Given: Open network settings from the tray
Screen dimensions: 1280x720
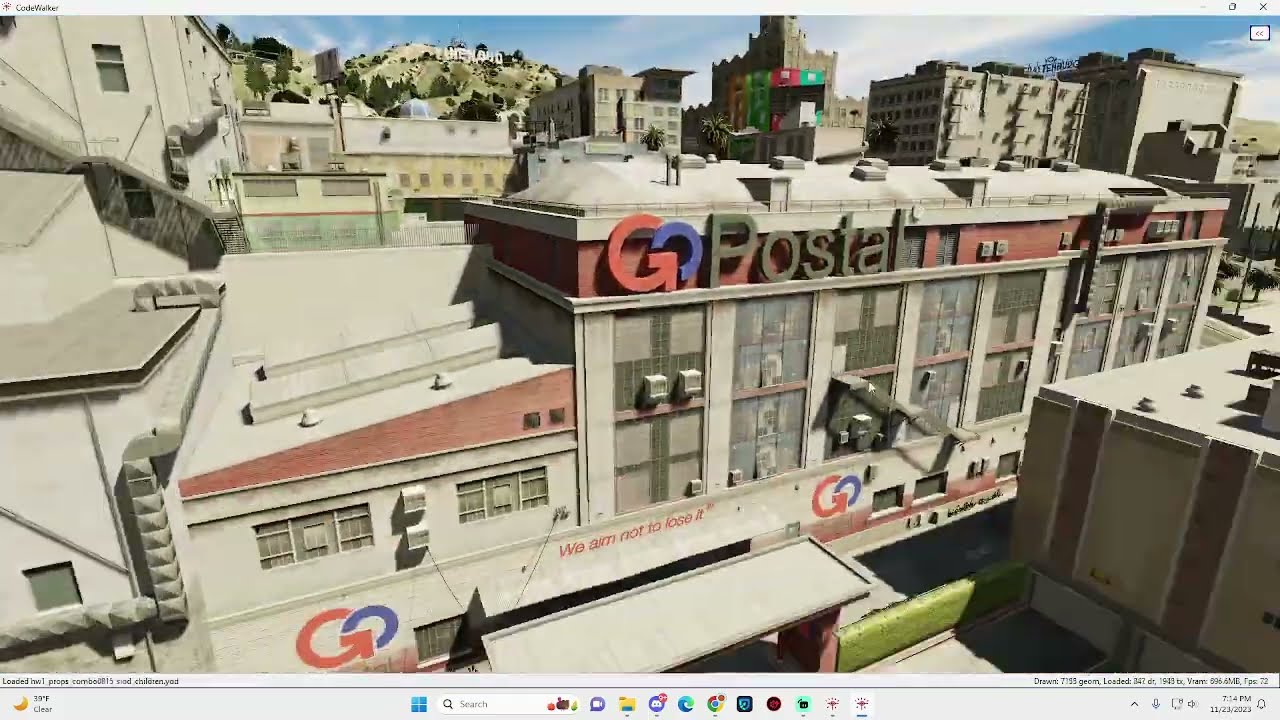Looking at the screenshot, I should point(1177,704).
